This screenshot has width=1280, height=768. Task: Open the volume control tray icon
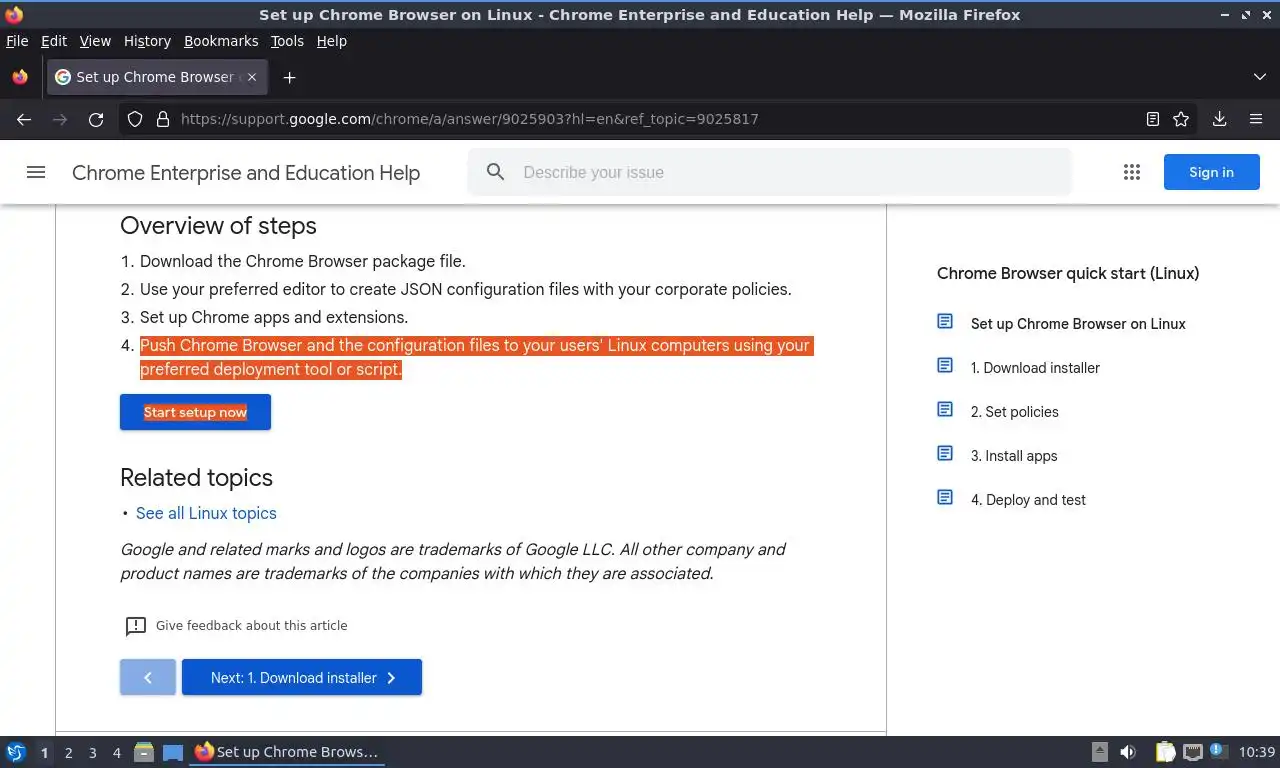1128,752
